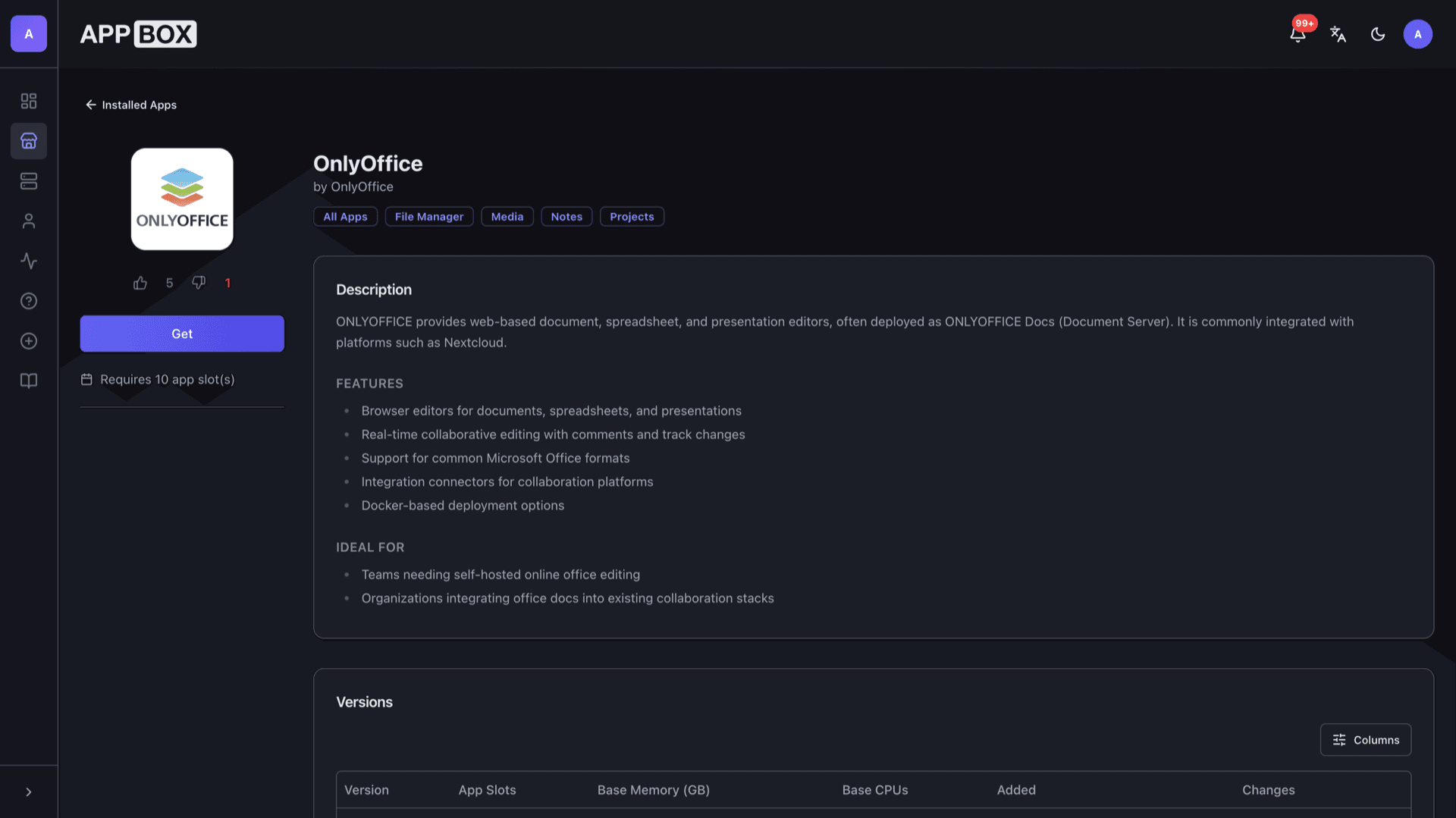Sort by App Slots column header
Image resolution: width=1456 pixels, height=818 pixels.
pyautogui.click(x=487, y=790)
